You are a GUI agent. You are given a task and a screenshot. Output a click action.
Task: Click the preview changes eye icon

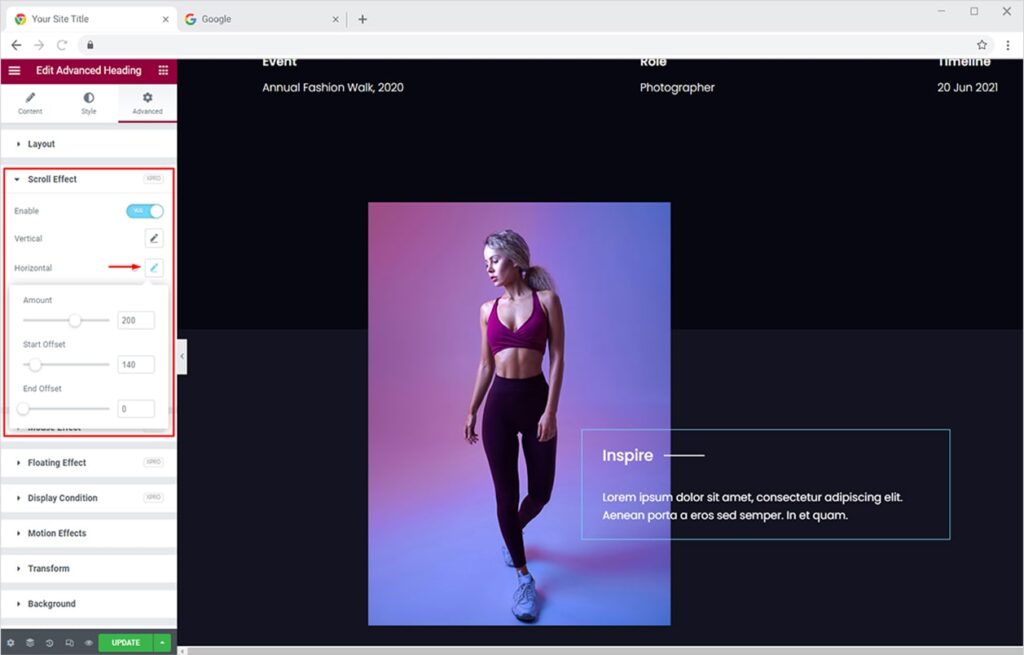tap(88, 643)
